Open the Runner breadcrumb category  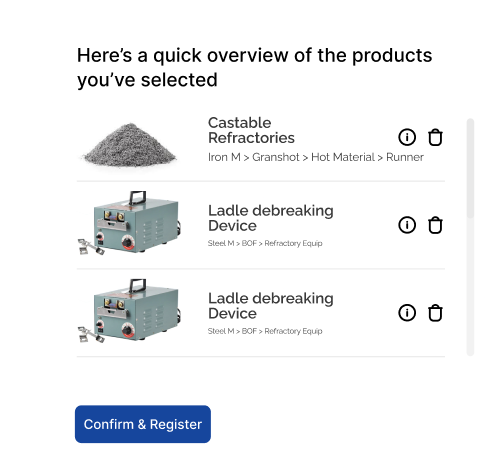(405, 157)
